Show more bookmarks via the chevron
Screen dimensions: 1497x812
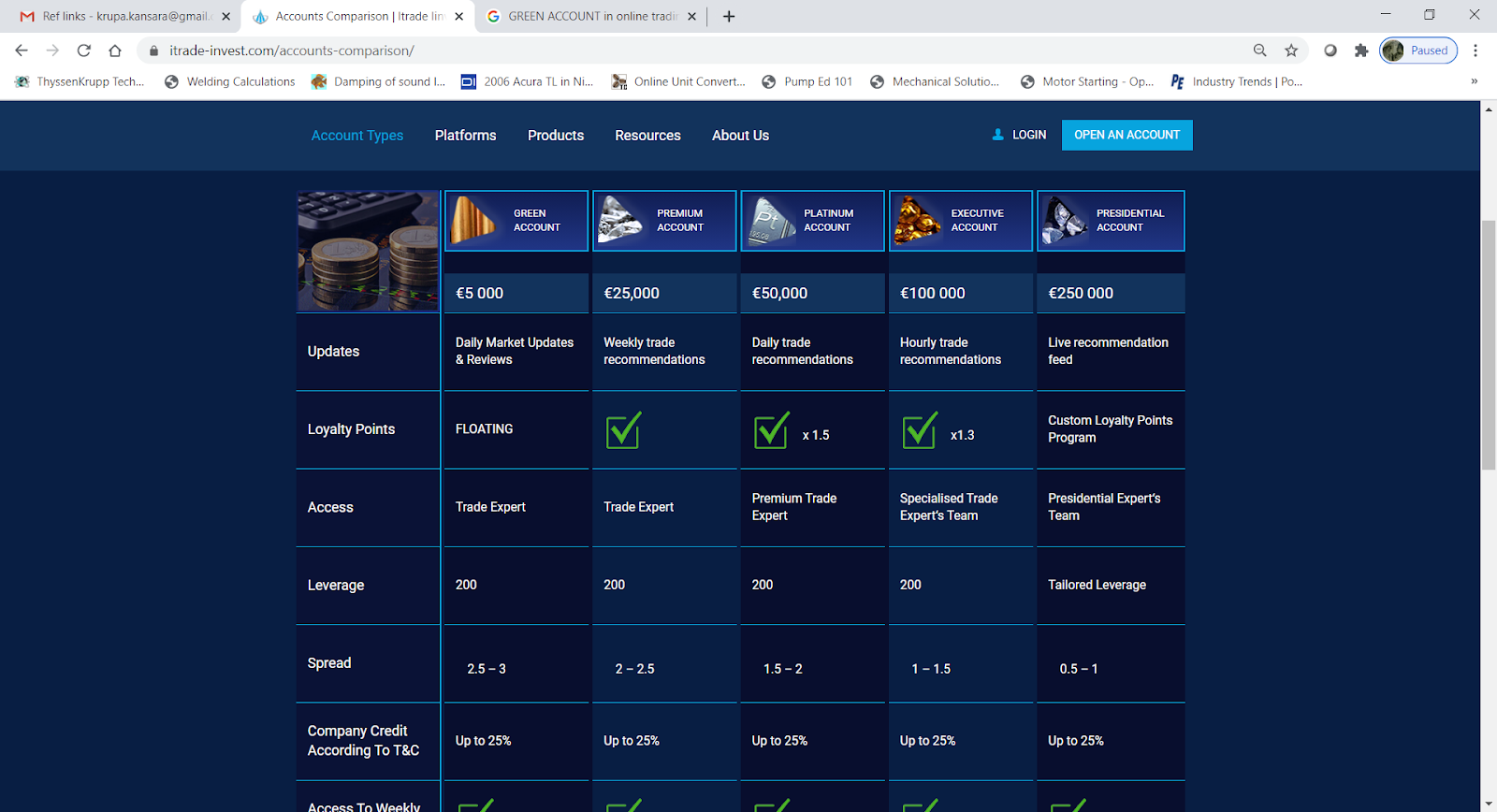(1474, 81)
